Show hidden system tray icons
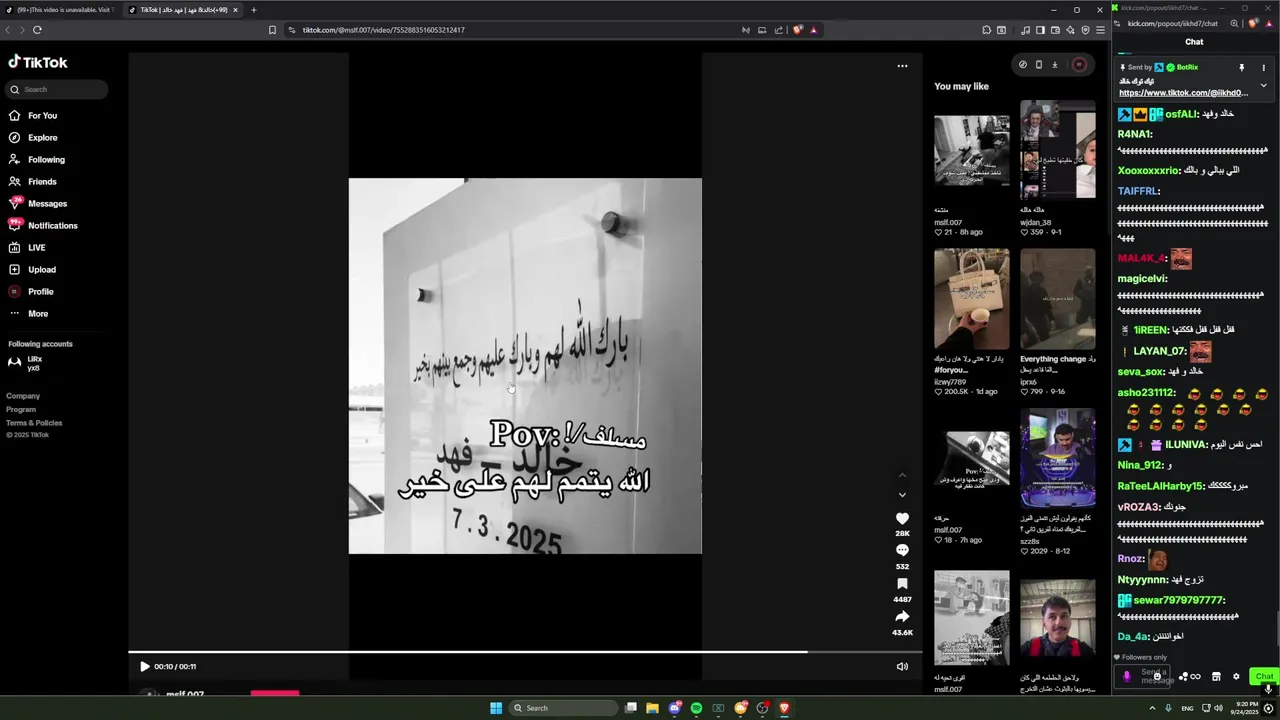This screenshot has width=1280, height=720. (x=1152, y=708)
